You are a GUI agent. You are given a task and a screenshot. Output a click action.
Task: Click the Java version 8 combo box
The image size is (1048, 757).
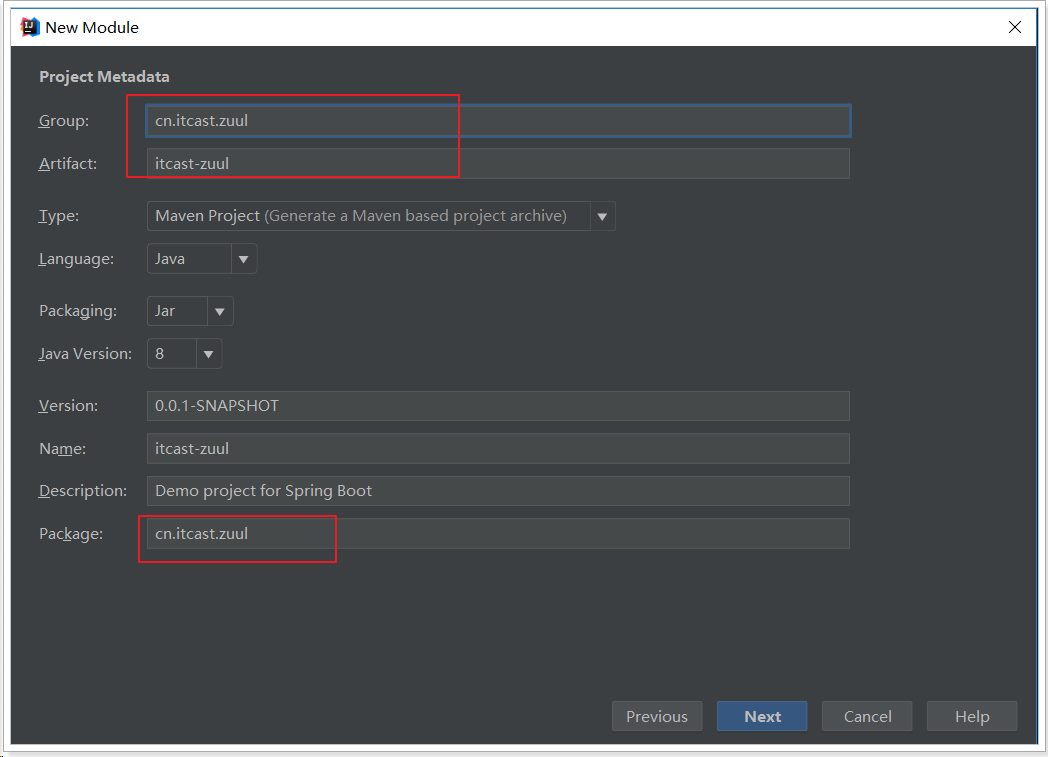pyautogui.click(x=171, y=354)
